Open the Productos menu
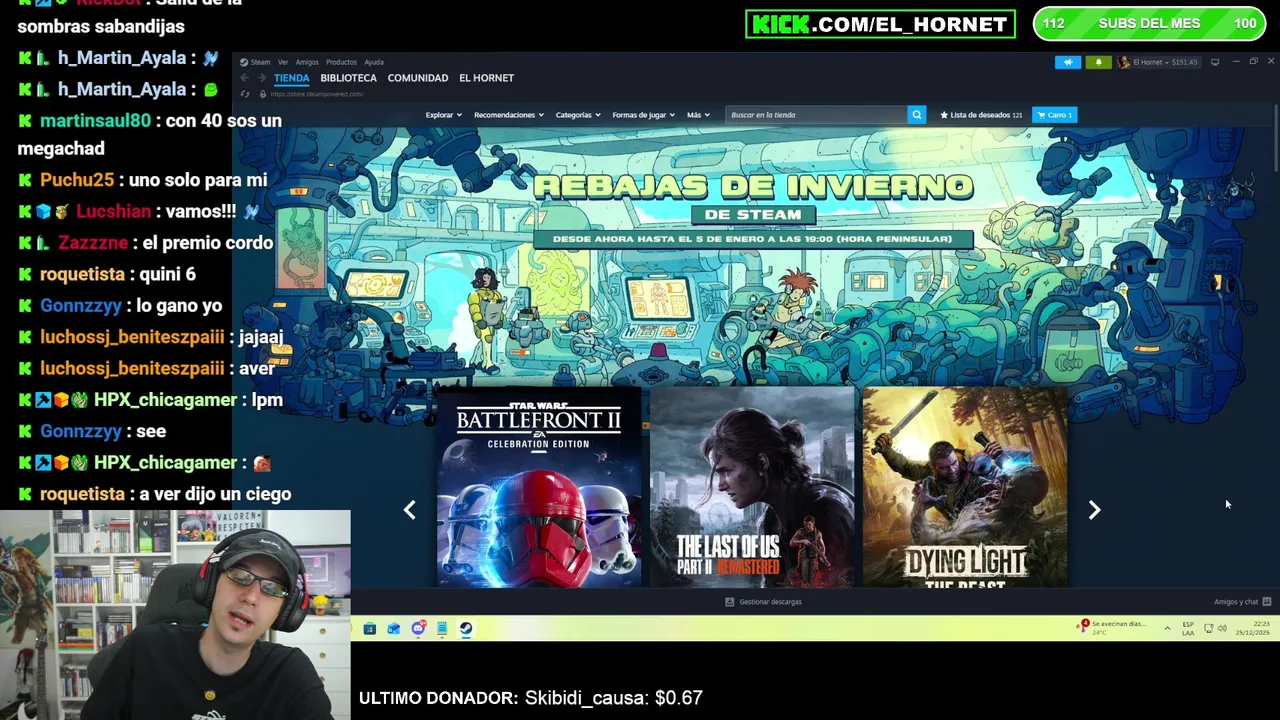 341,62
